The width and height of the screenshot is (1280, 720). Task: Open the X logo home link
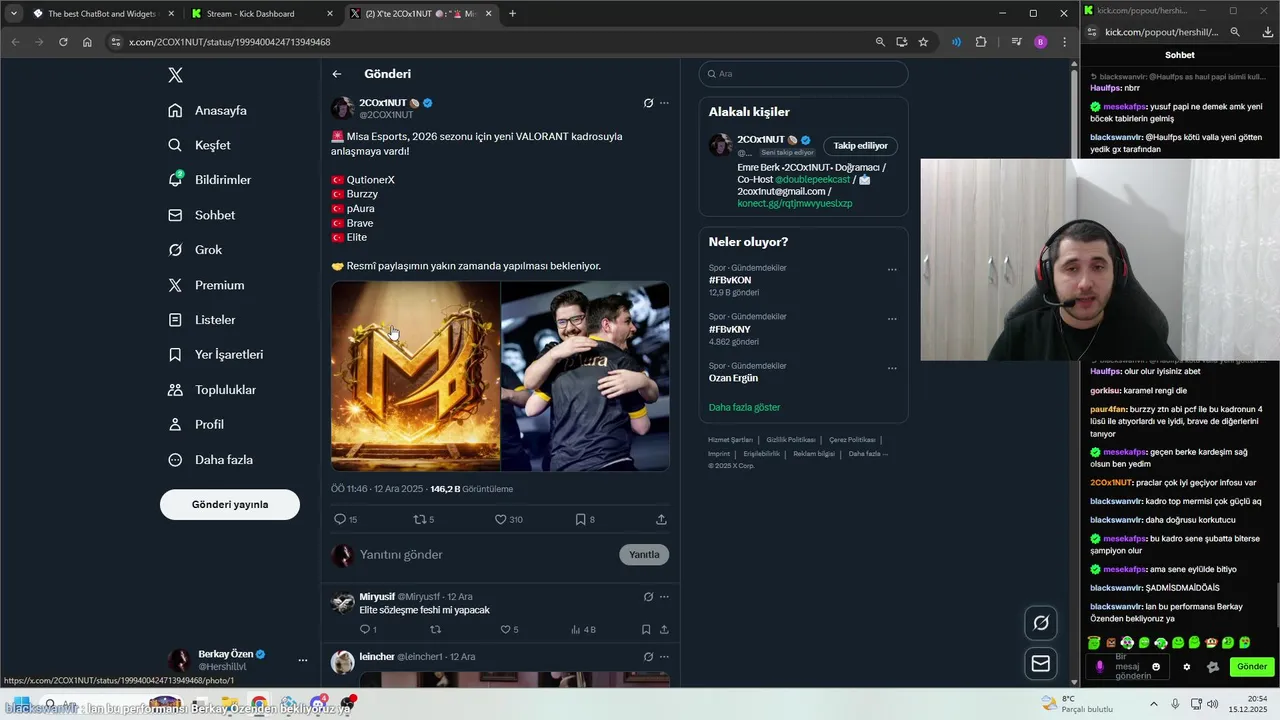[176, 75]
